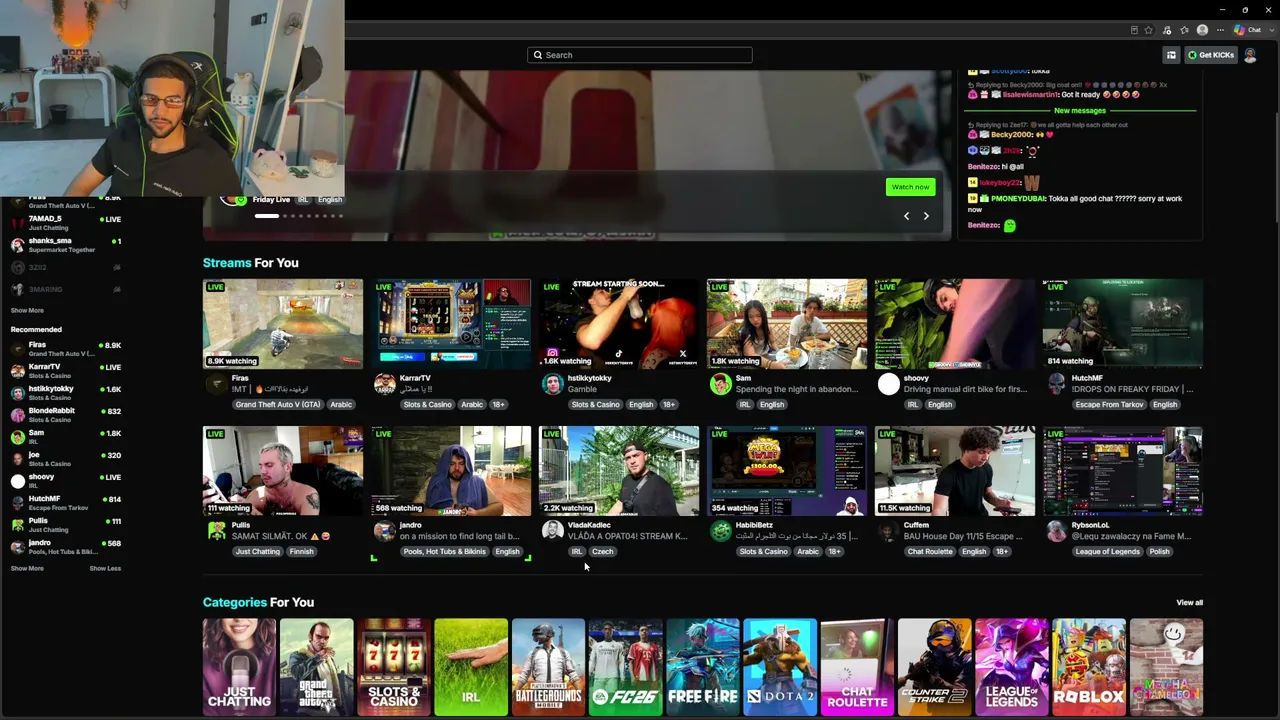
Task: Click Watch now on featured stream
Action: point(910,187)
